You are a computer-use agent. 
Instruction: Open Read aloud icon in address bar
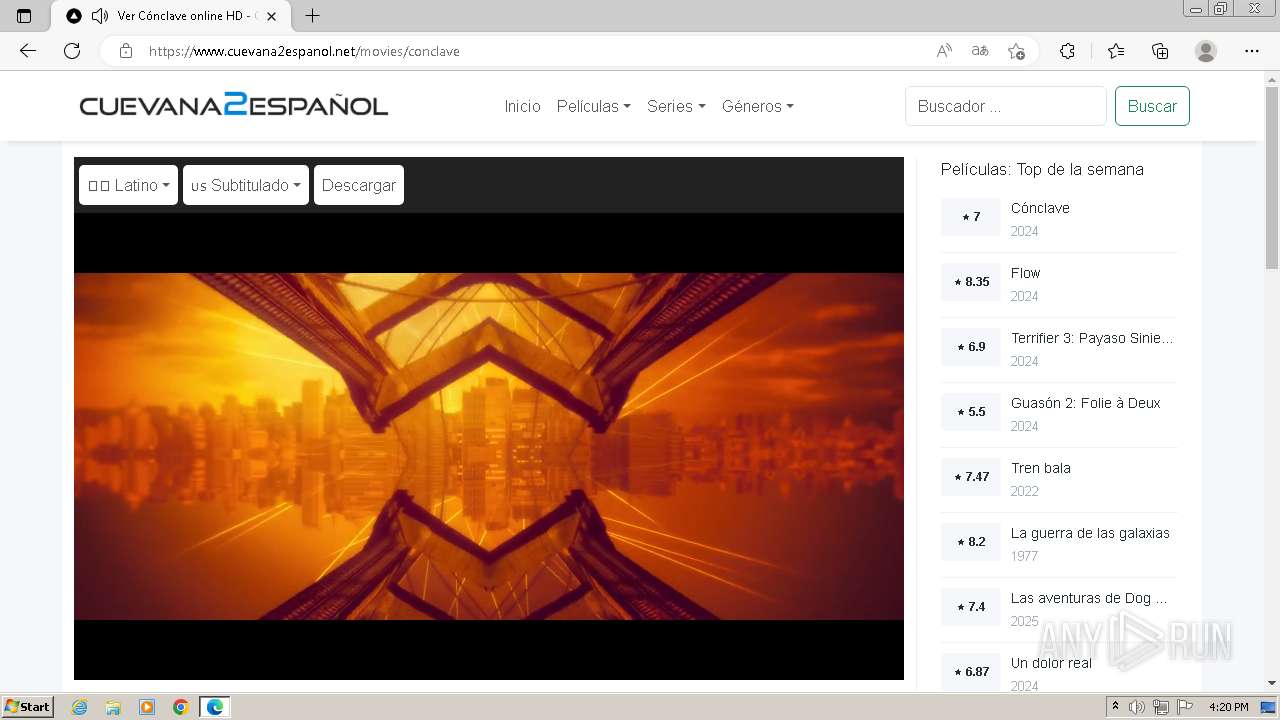(x=944, y=51)
